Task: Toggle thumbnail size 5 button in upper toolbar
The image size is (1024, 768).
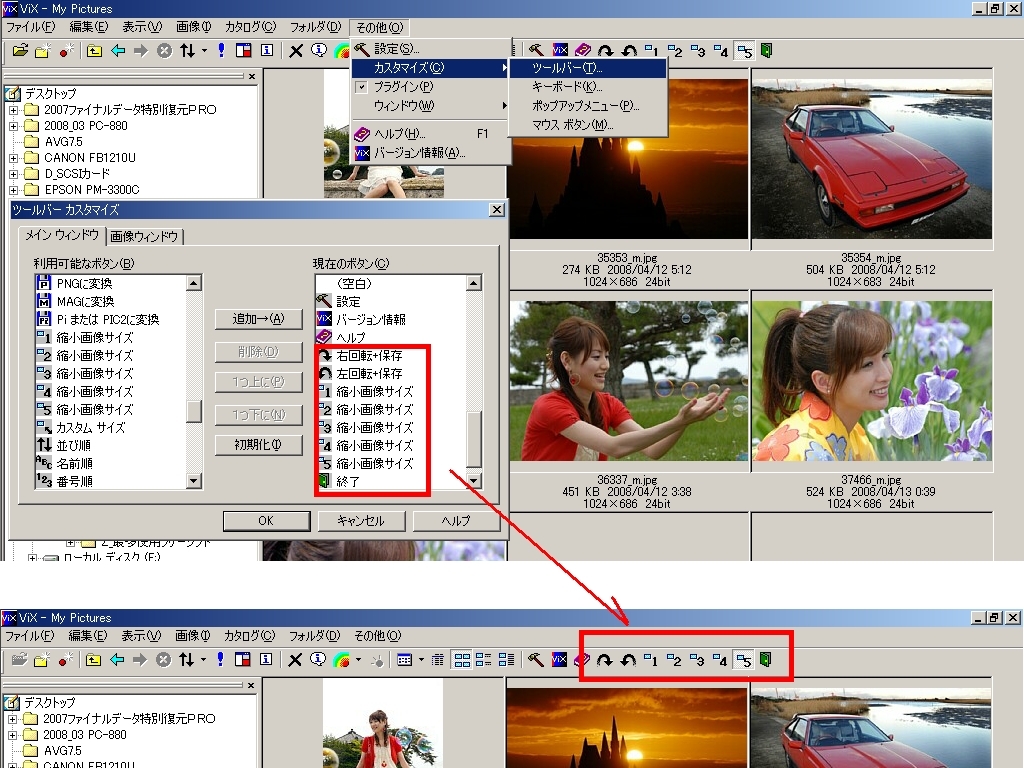Action: (x=744, y=51)
